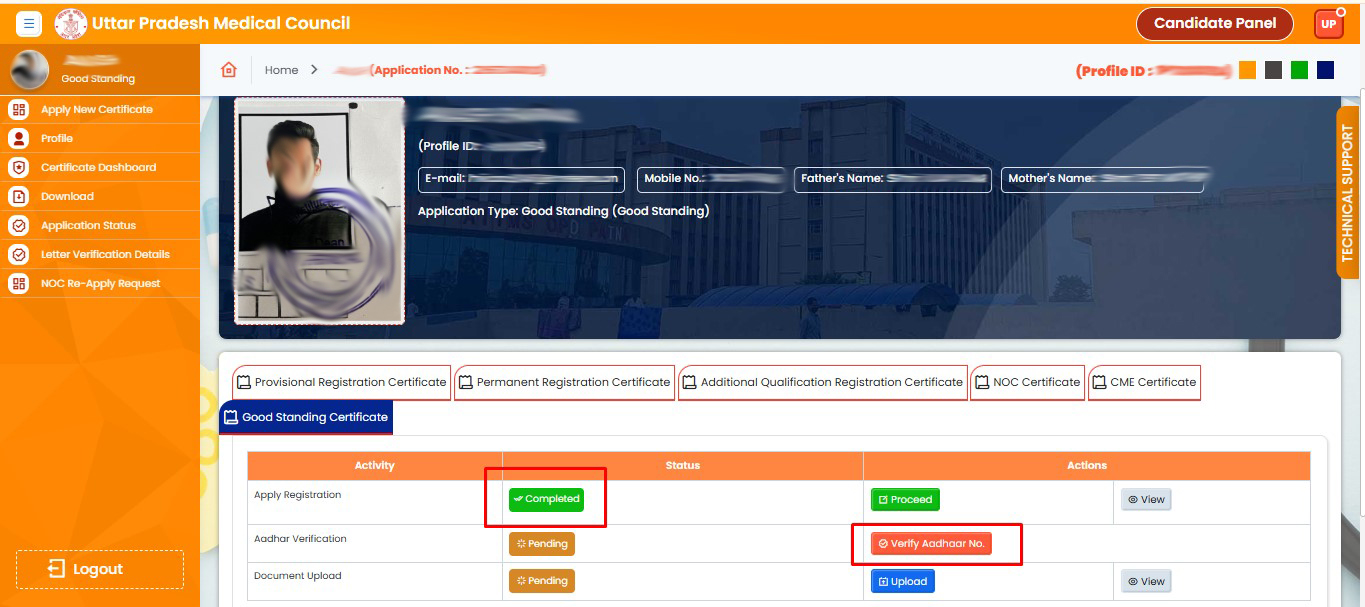Click the Download sidebar icon

(18, 197)
